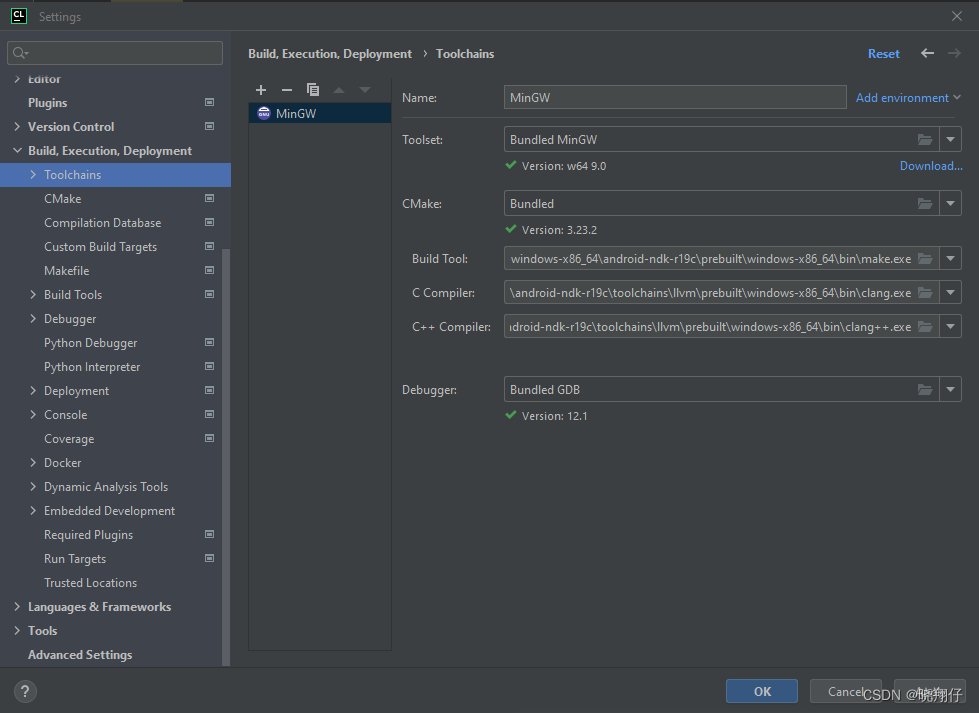Click project-level icon beside Python Interpreter
This screenshot has width=979, height=713.
point(210,366)
